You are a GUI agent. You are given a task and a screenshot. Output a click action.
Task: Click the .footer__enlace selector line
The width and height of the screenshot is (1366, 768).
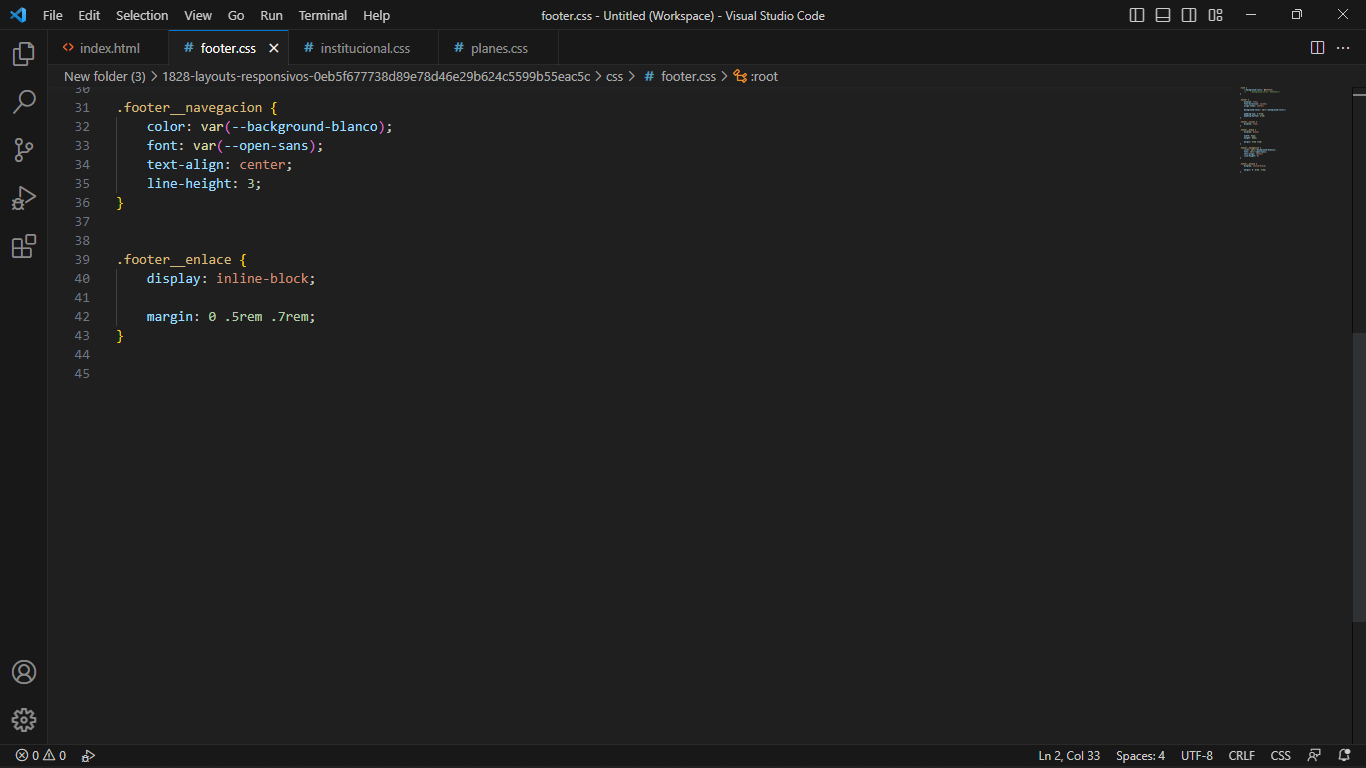(181, 259)
